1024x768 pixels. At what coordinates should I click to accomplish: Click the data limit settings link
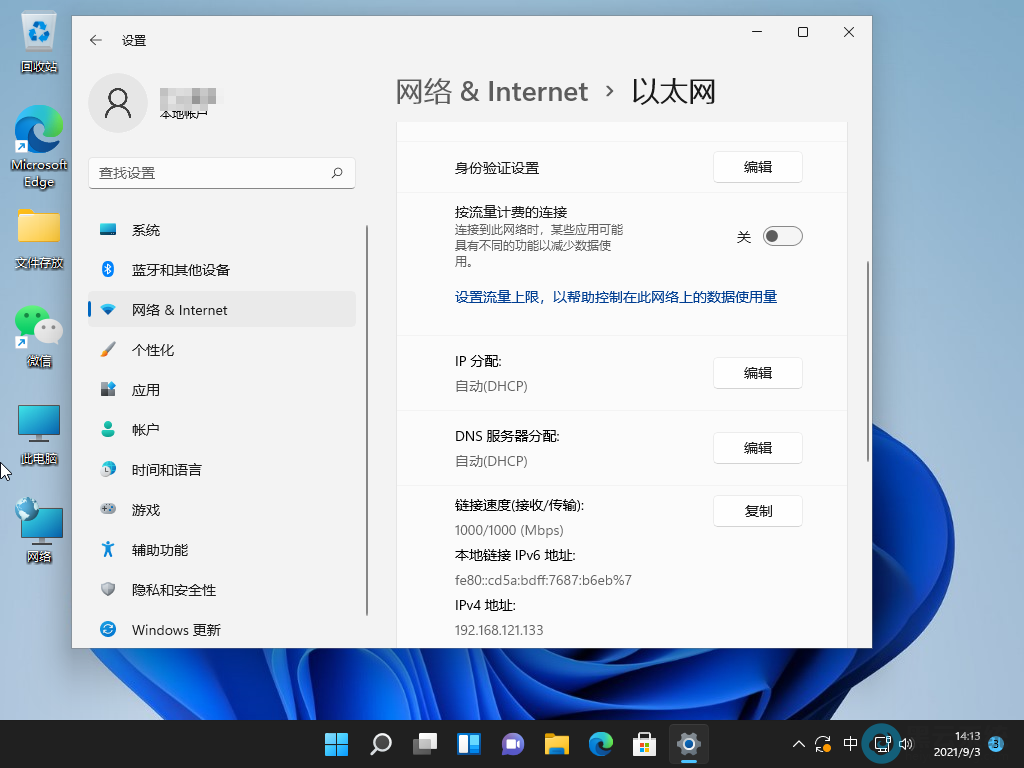(616, 297)
